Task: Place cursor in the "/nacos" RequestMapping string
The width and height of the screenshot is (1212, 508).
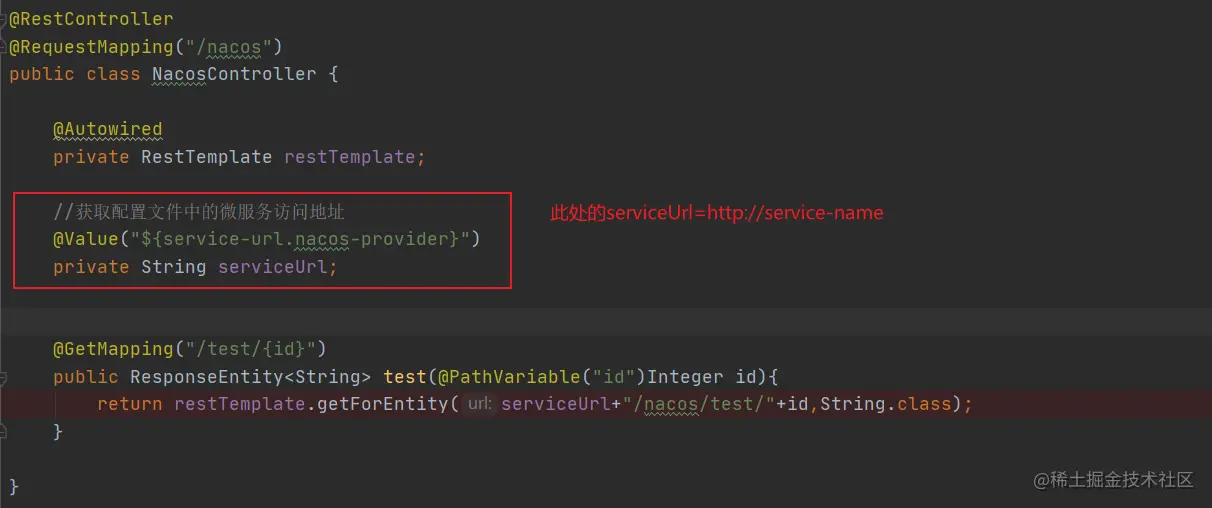Action: pyautogui.click(x=229, y=46)
